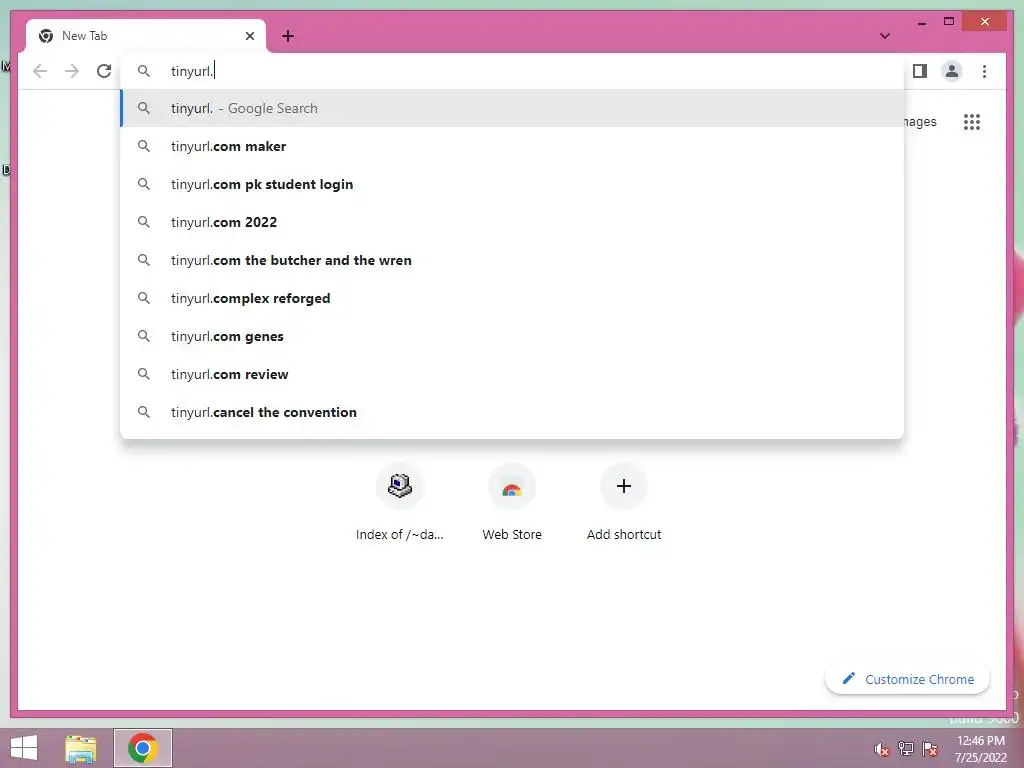
Task: Click the network tray icon
Action: (x=906, y=749)
